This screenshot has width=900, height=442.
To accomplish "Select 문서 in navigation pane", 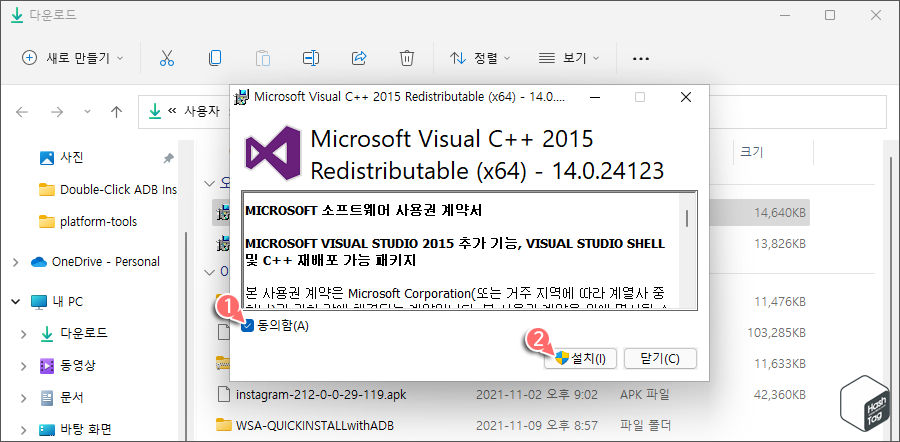I will tap(72, 397).
